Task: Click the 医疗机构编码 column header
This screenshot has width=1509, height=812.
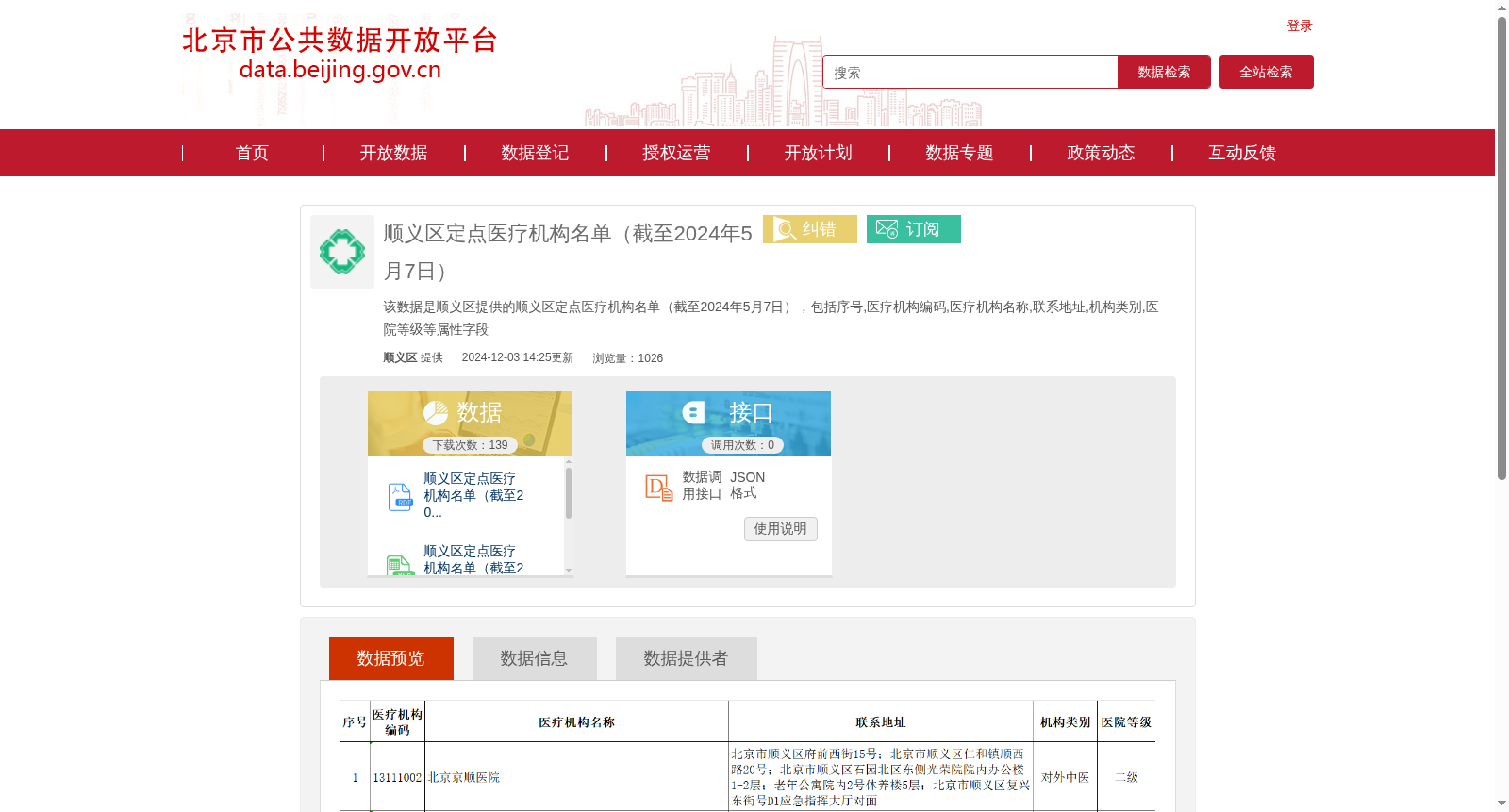Action: (397, 722)
